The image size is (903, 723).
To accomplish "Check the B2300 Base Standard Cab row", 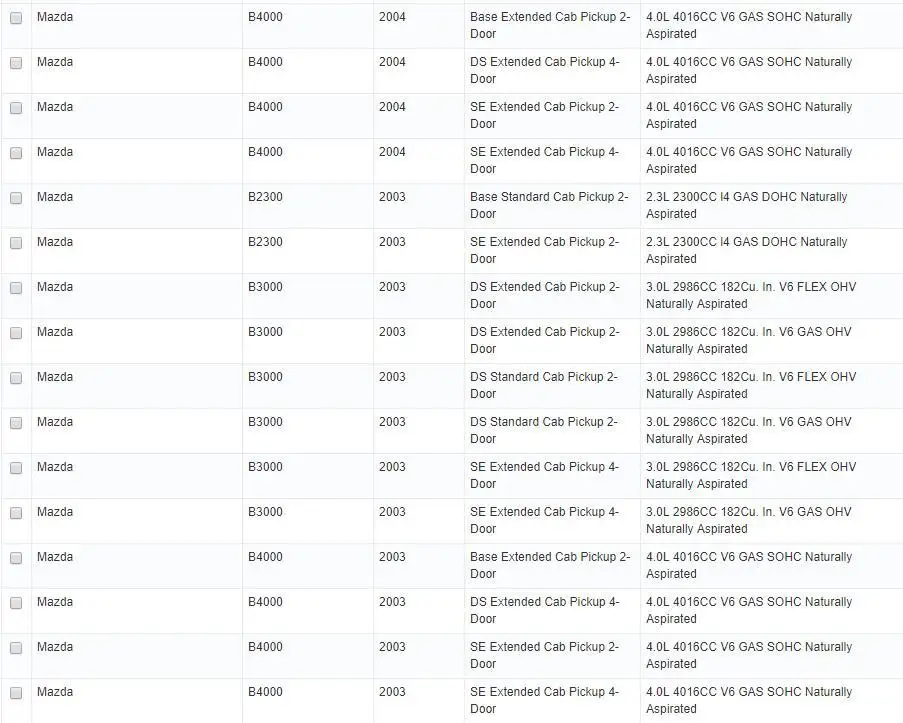I will pos(16,198).
